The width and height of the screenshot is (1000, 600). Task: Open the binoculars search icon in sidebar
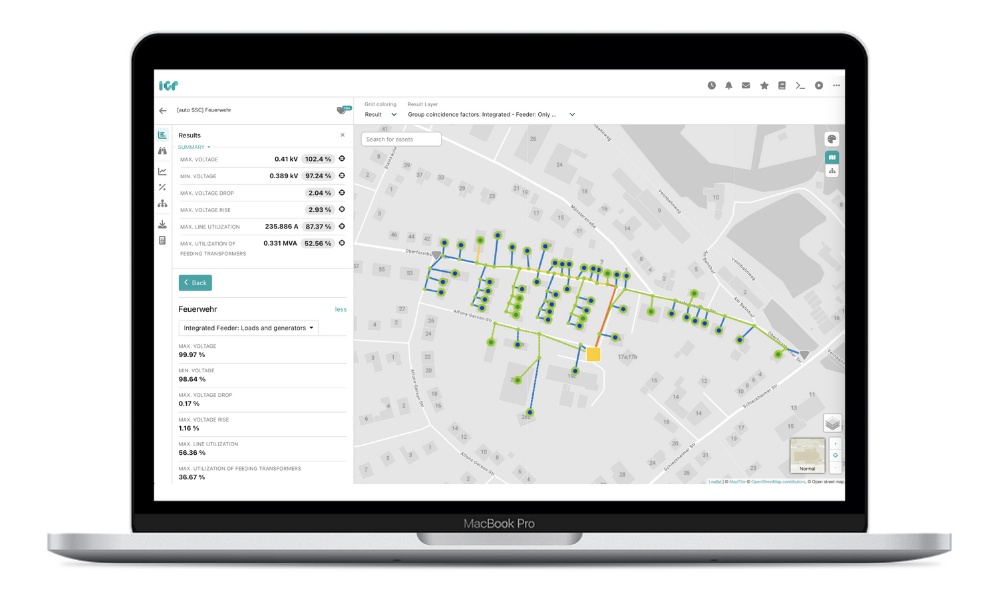[162, 151]
